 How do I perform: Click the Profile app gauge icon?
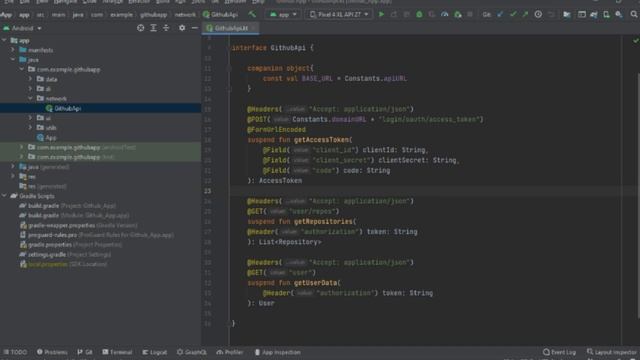tap(444, 14)
